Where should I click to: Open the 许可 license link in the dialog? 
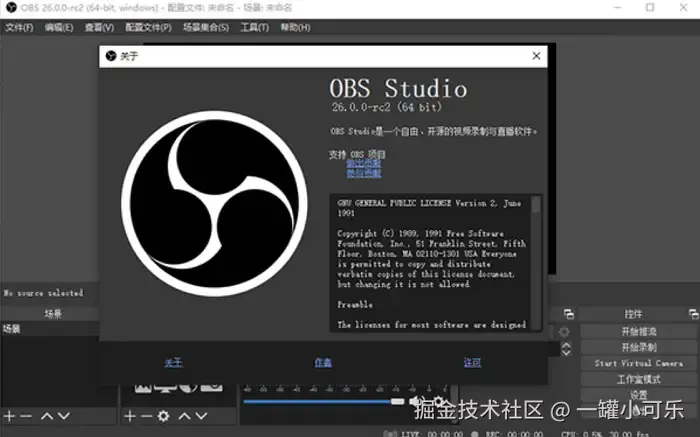coord(472,362)
